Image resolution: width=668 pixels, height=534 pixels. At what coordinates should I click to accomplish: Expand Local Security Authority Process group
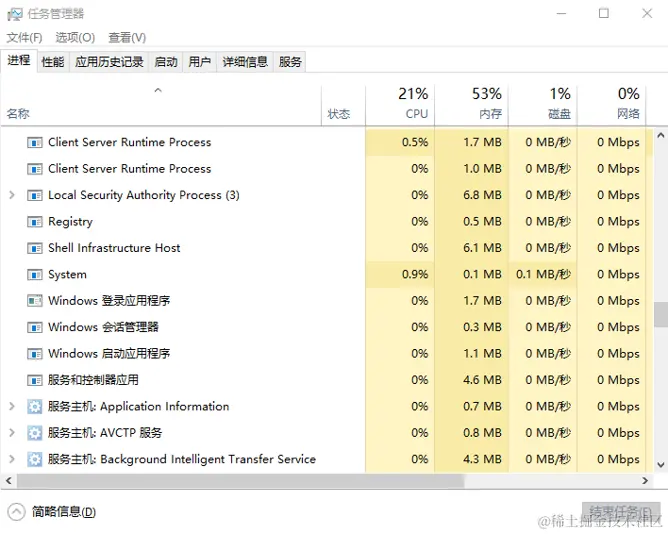click(x=12, y=195)
